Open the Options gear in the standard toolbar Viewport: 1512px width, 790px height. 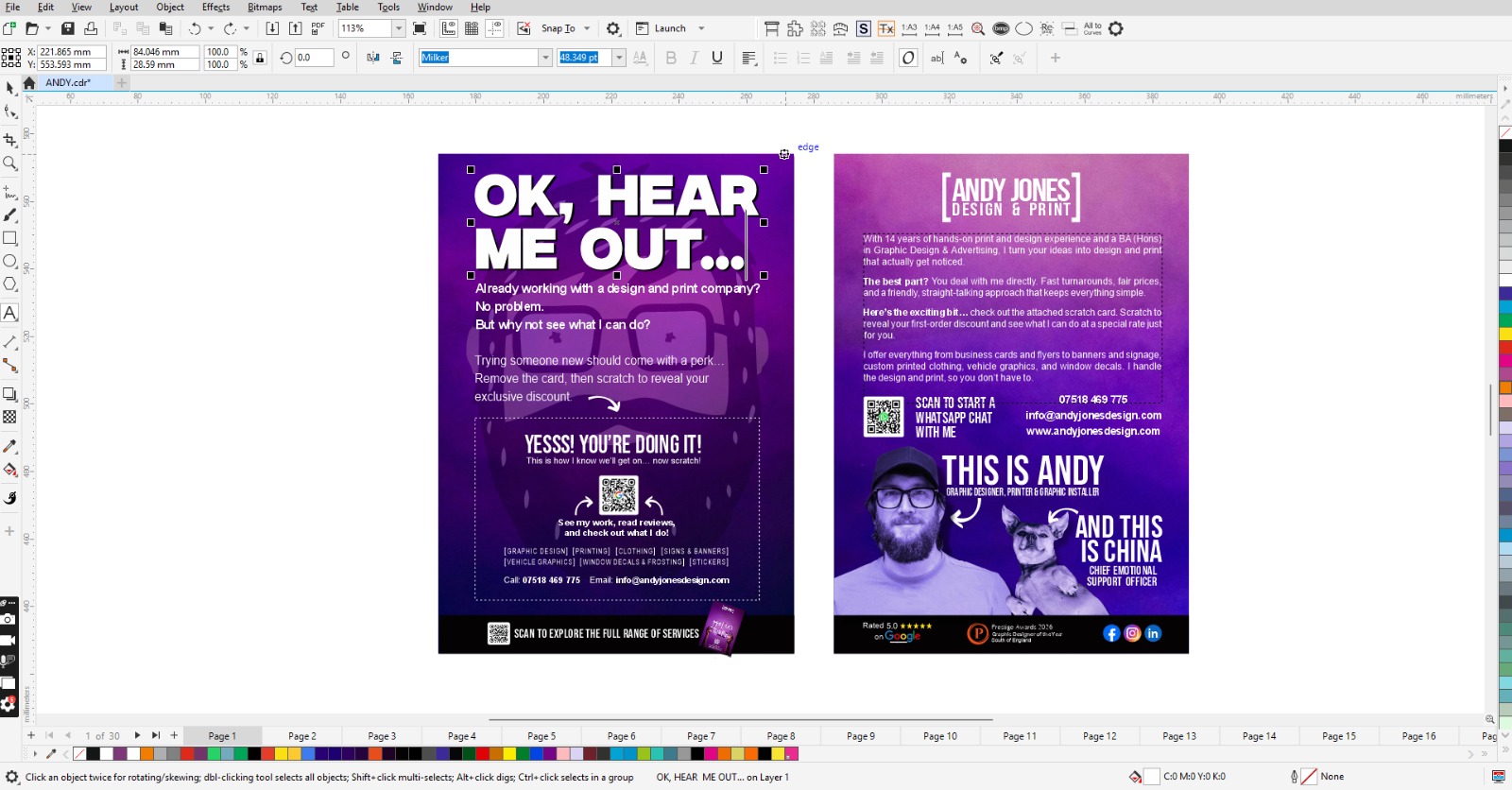pyautogui.click(x=613, y=28)
